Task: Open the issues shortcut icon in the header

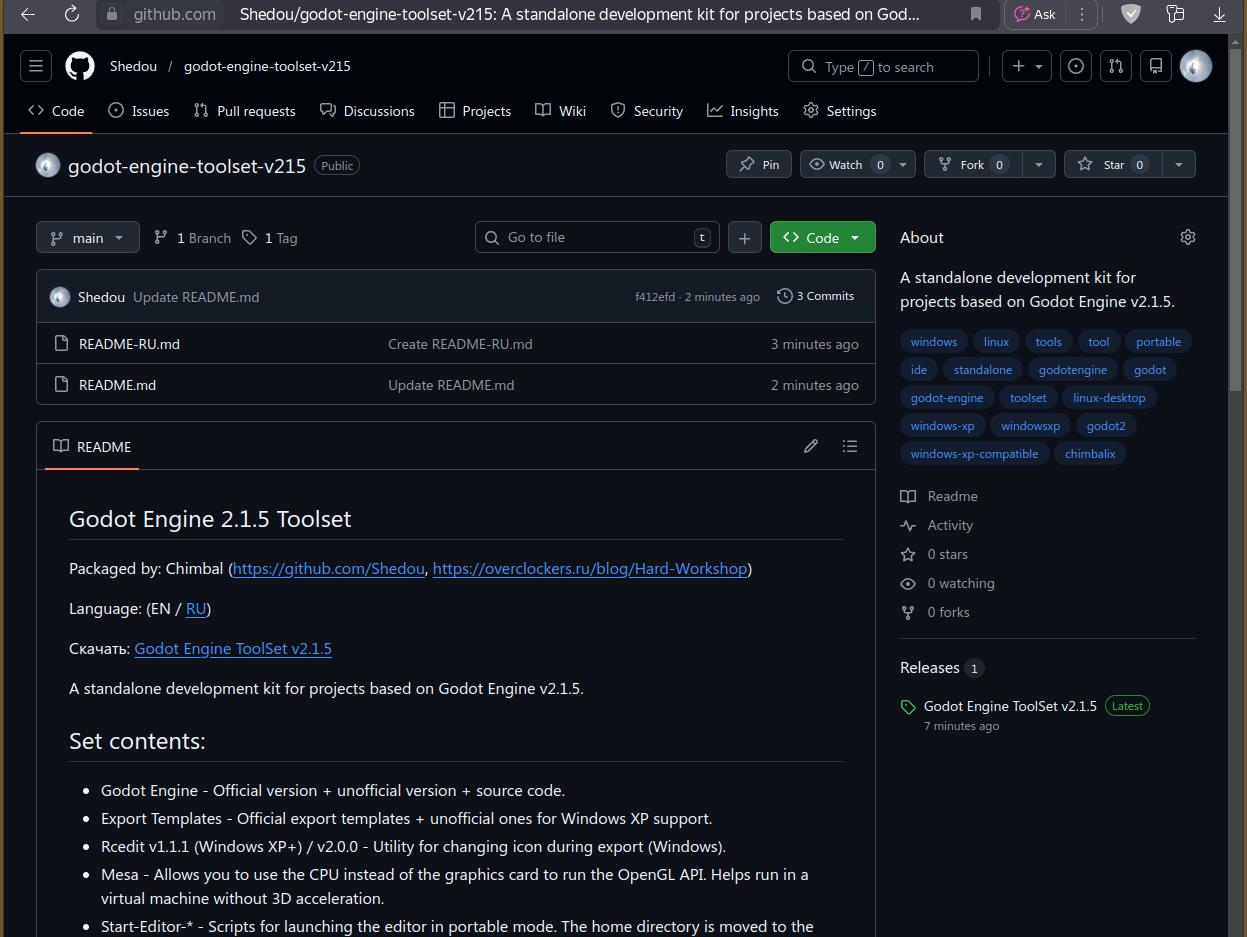Action: pyautogui.click(x=1076, y=66)
